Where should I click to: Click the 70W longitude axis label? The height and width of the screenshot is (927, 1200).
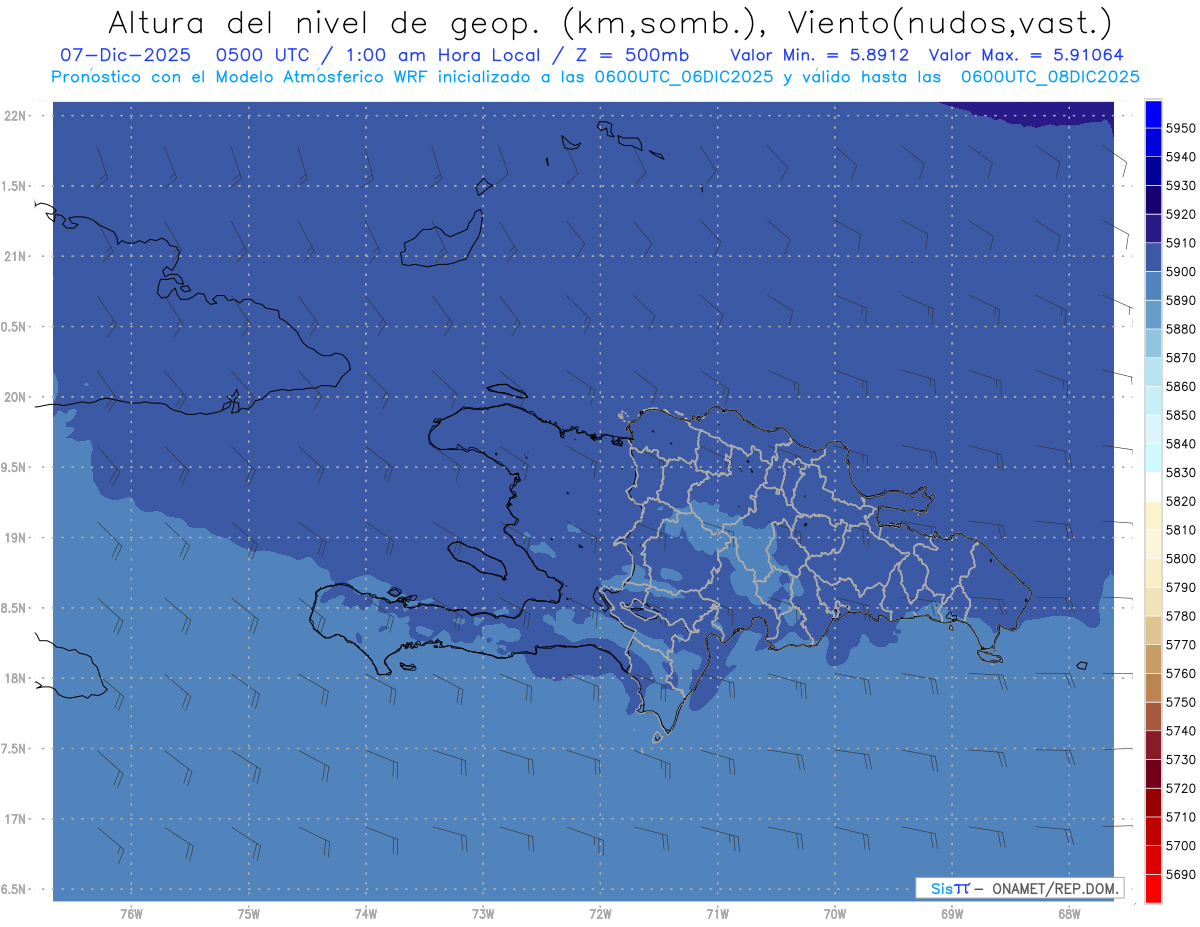pyautogui.click(x=835, y=914)
